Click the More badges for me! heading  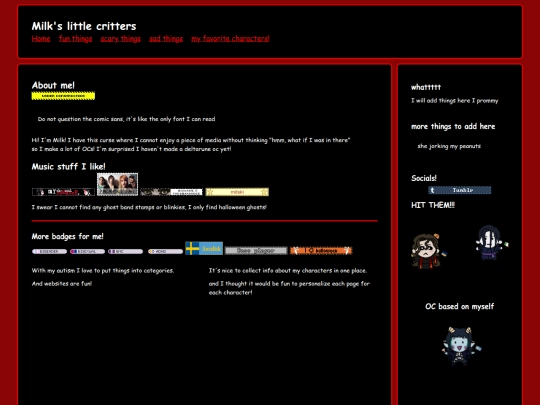(x=68, y=236)
